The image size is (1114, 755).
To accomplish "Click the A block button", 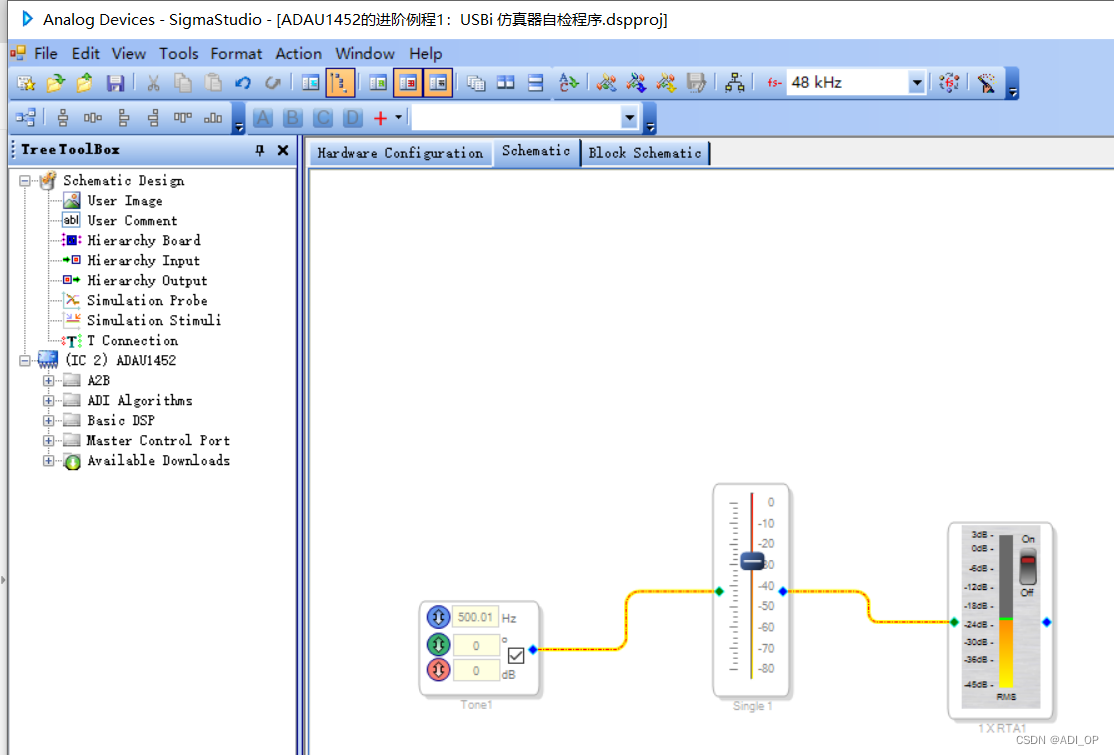I will pyautogui.click(x=263, y=118).
